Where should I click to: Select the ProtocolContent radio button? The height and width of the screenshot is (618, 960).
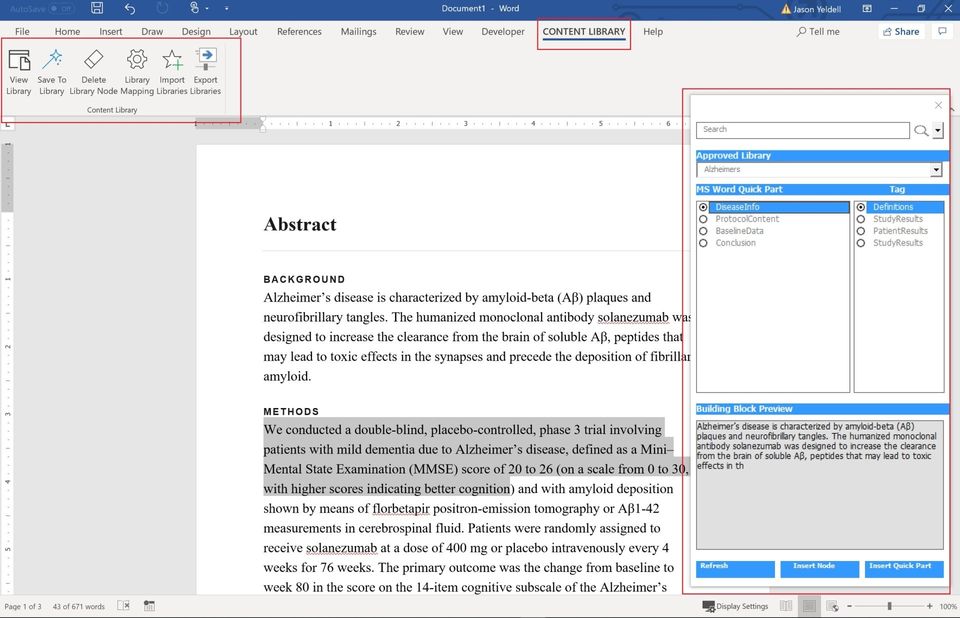pos(703,219)
